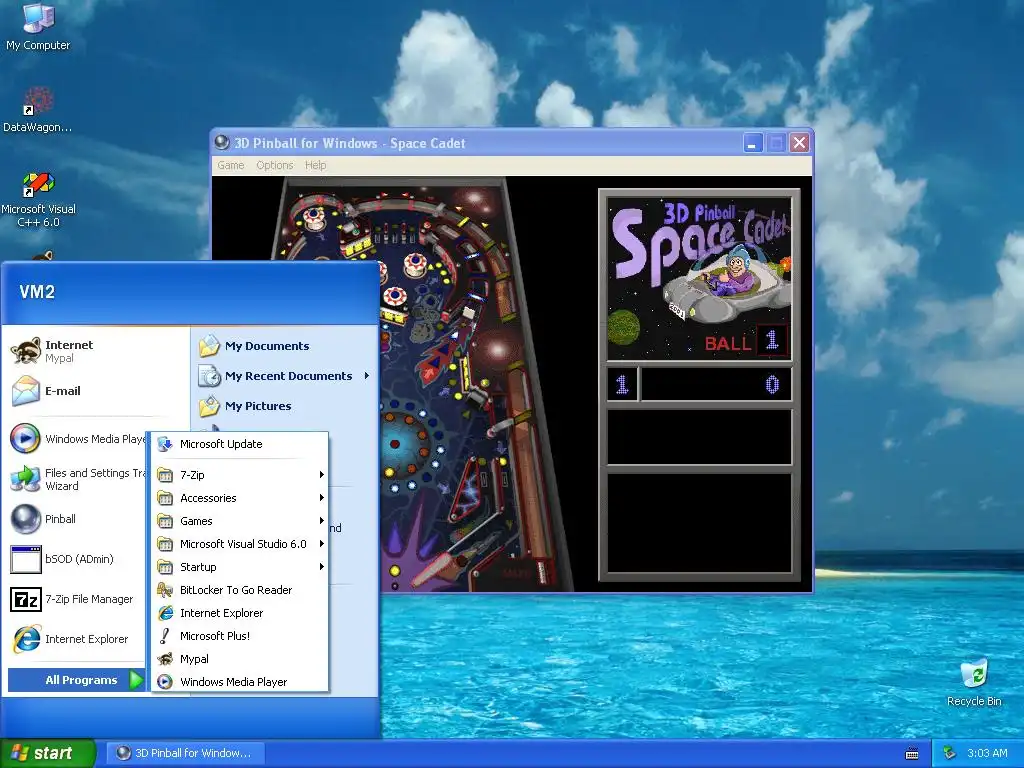Viewport: 1024px width, 768px height.
Task: Click the My Documents folder icon
Action: 210,346
